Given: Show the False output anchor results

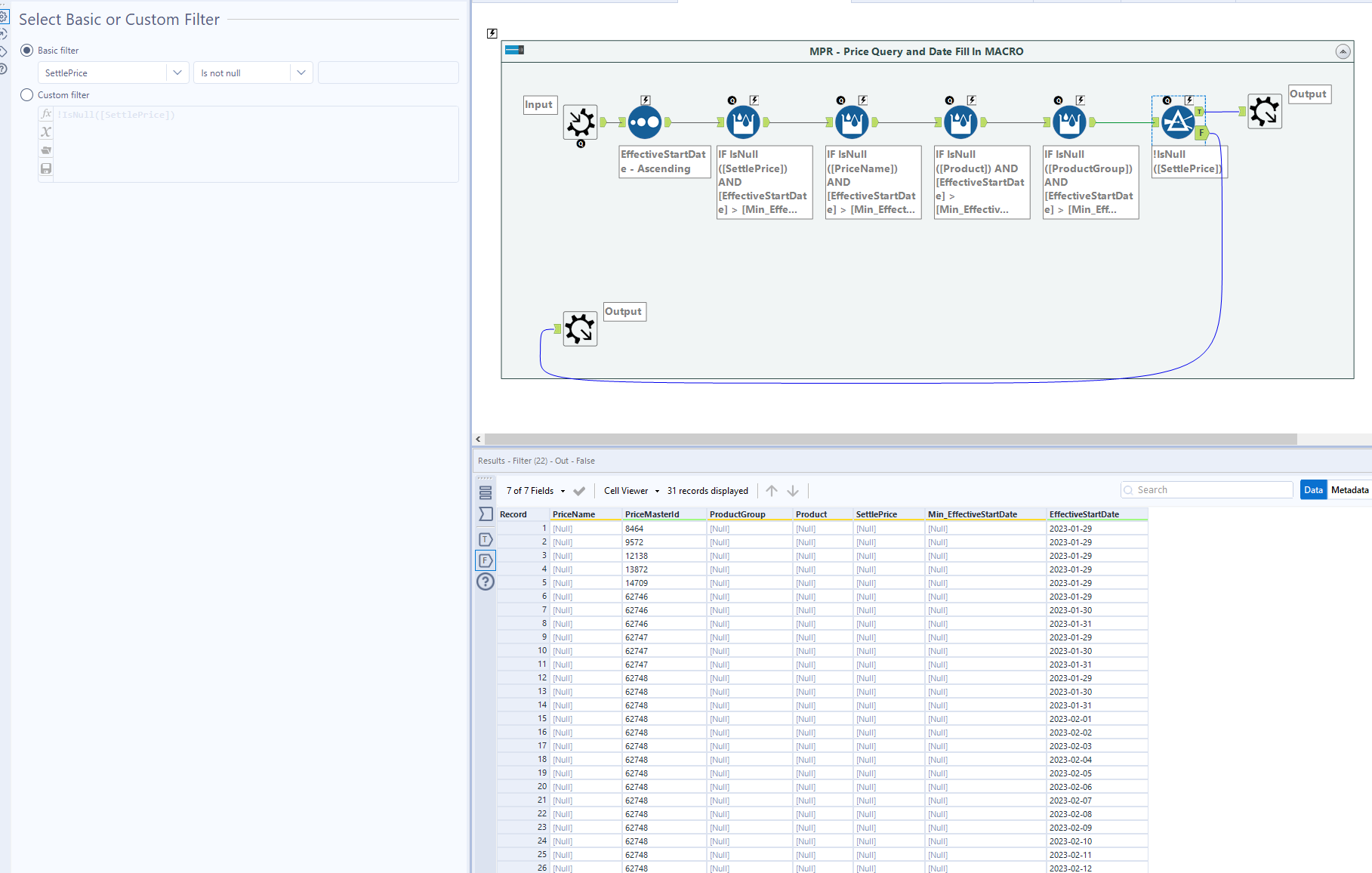Looking at the screenshot, I should tap(486, 560).
